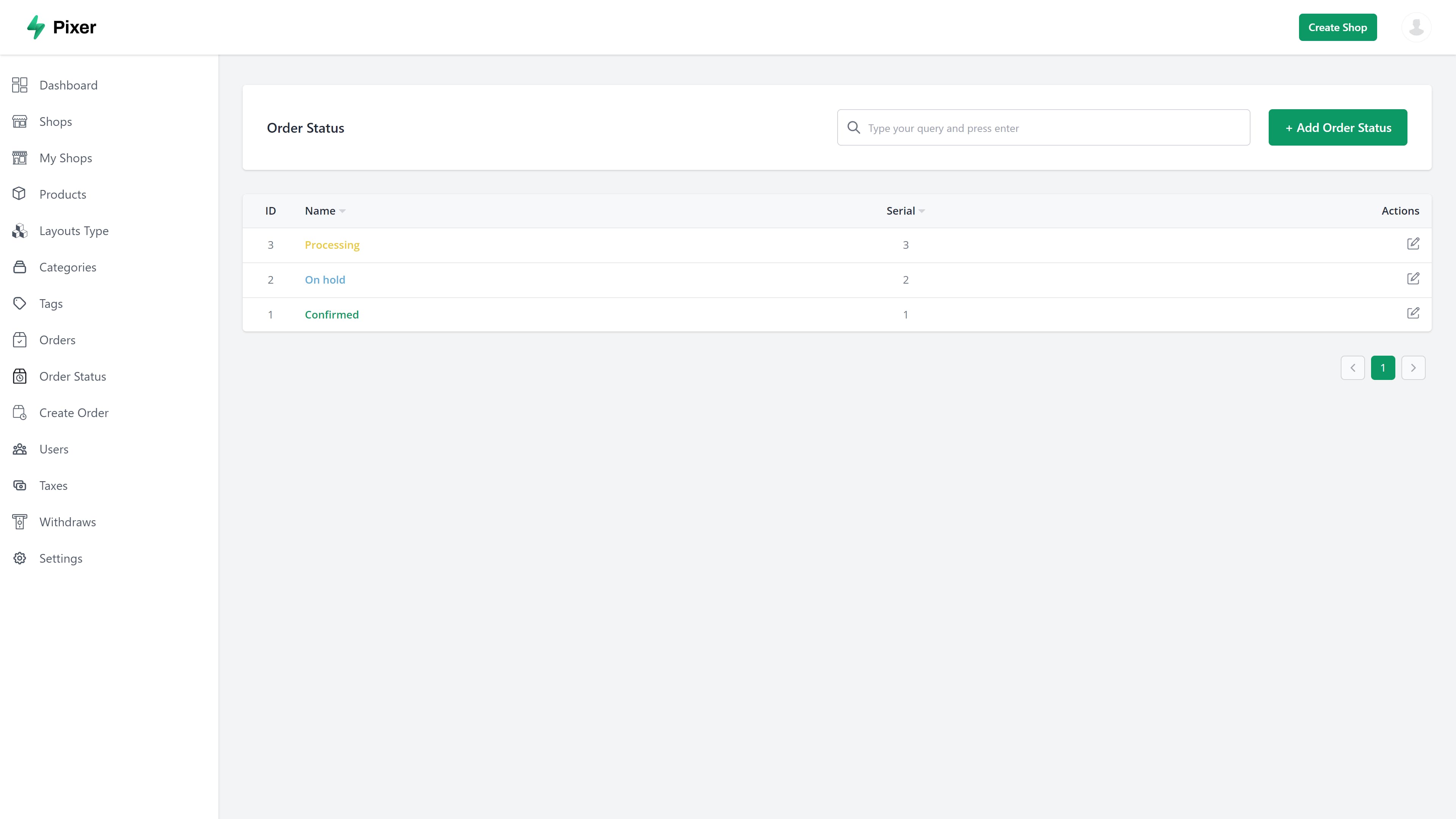1456x819 pixels.
Task: Open Products using the box icon
Action: [19, 194]
